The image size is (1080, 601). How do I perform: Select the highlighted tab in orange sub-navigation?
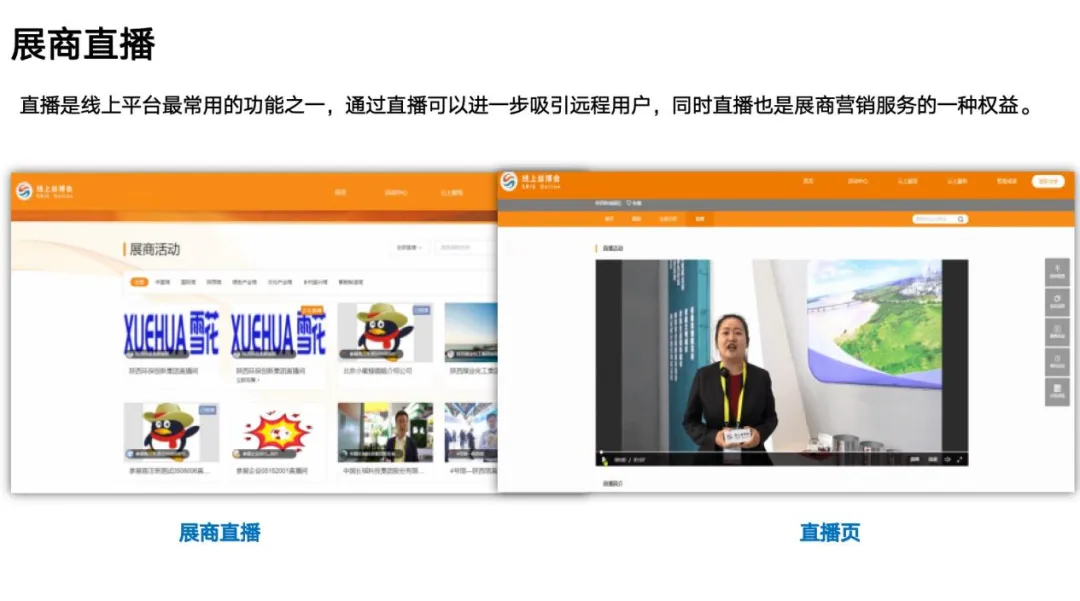pos(700,218)
